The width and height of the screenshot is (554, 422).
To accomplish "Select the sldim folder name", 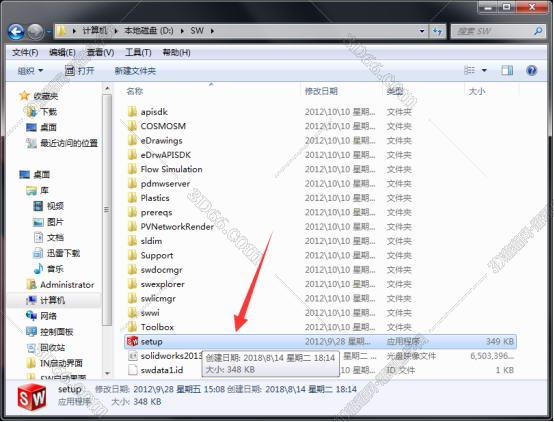I will coord(151,241).
